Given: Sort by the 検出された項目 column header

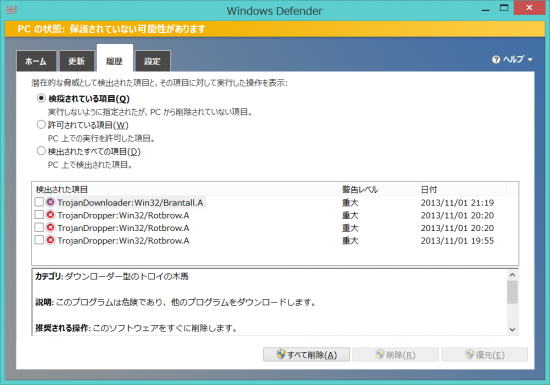Looking at the screenshot, I should point(186,189).
